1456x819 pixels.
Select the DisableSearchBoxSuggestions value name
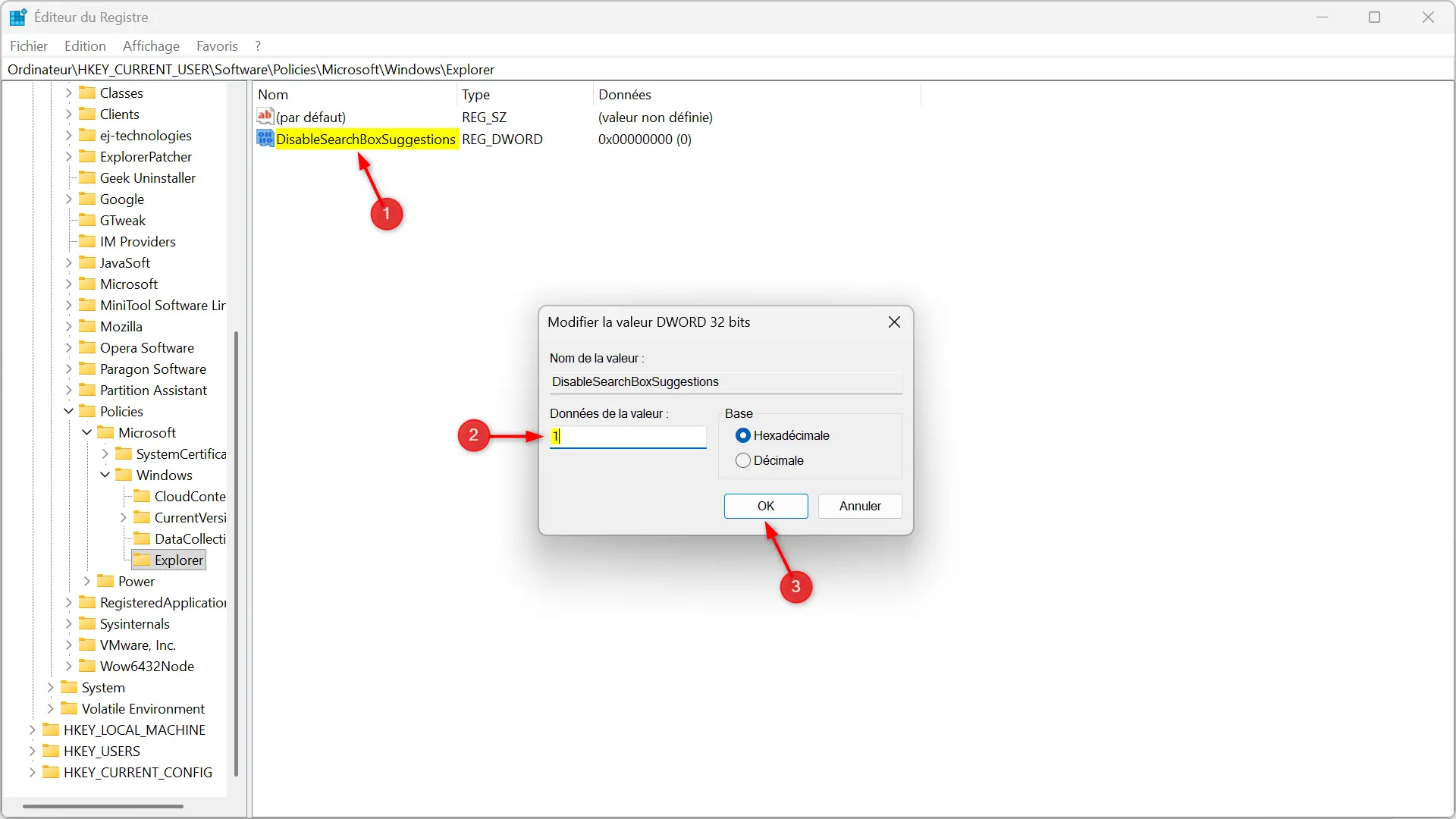pyautogui.click(x=366, y=139)
